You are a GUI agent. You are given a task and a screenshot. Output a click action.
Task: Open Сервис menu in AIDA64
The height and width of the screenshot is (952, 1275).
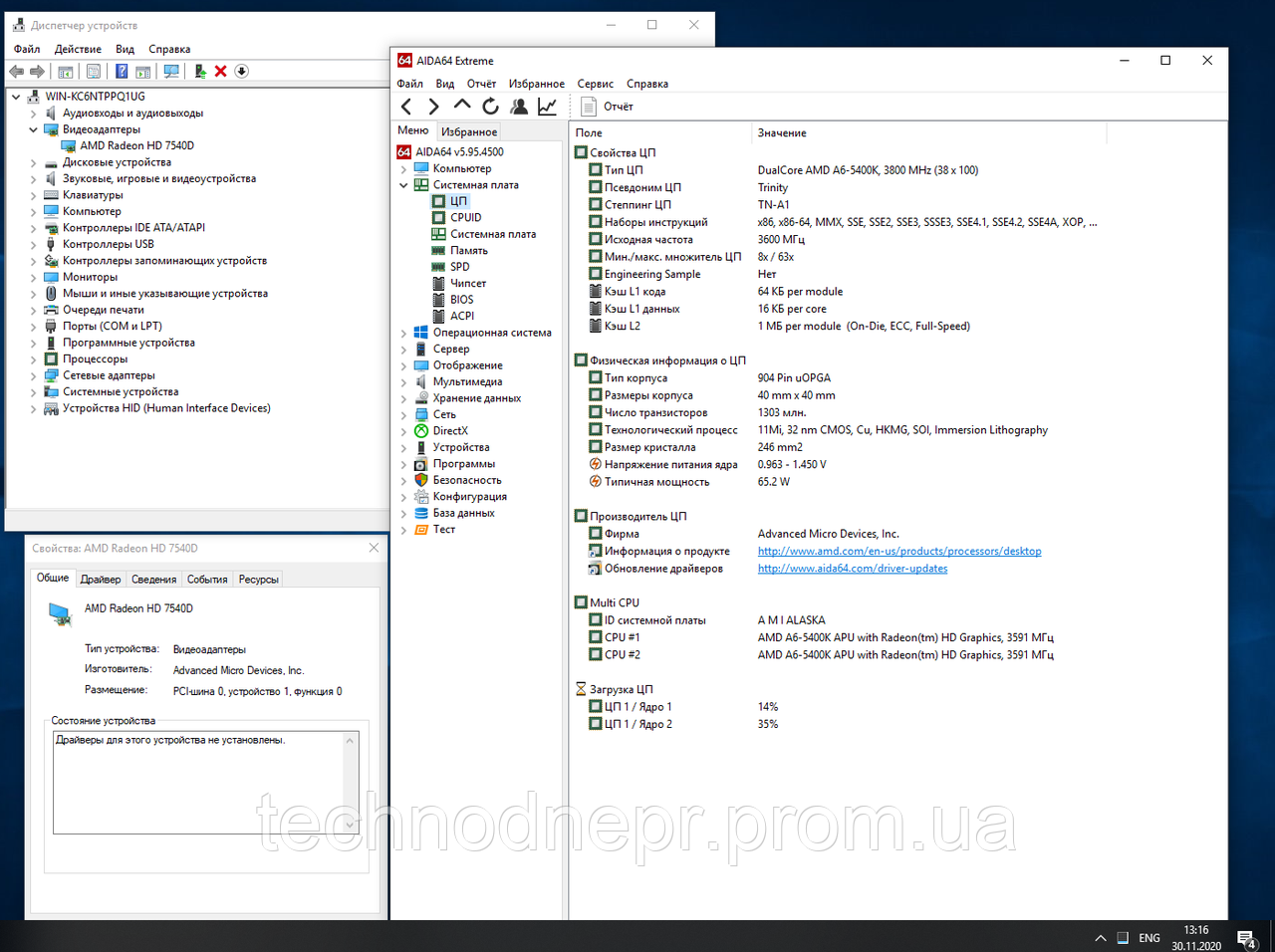[595, 84]
